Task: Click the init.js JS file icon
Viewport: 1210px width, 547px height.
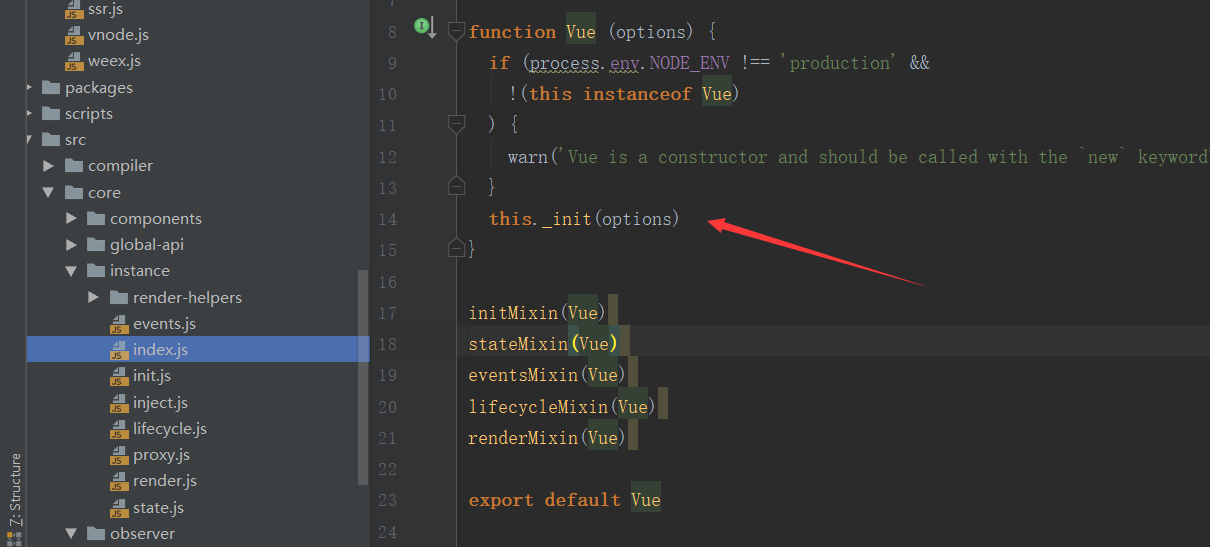Action: (118, 377)
